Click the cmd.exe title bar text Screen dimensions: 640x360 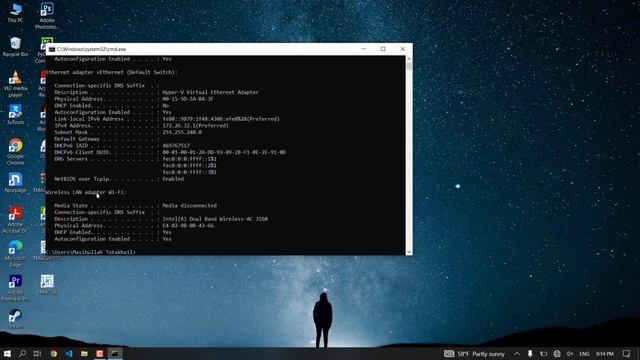(x=91, y=49)
